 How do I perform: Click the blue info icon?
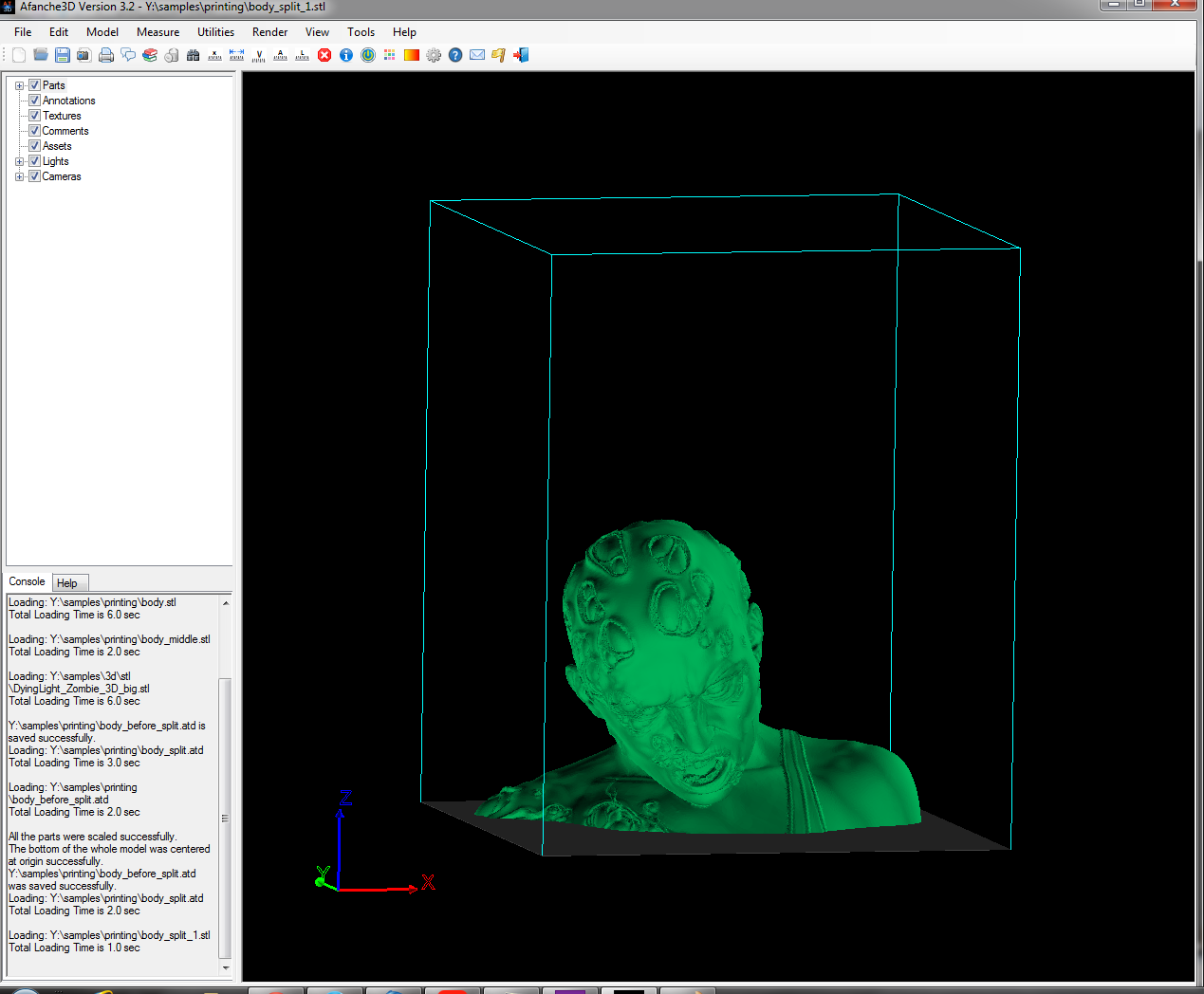click(x=346, y=55)
